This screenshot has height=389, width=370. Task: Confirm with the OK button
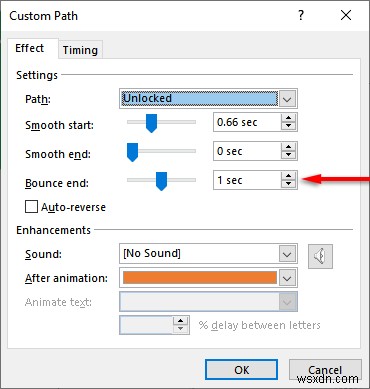[x=241, y=370]
